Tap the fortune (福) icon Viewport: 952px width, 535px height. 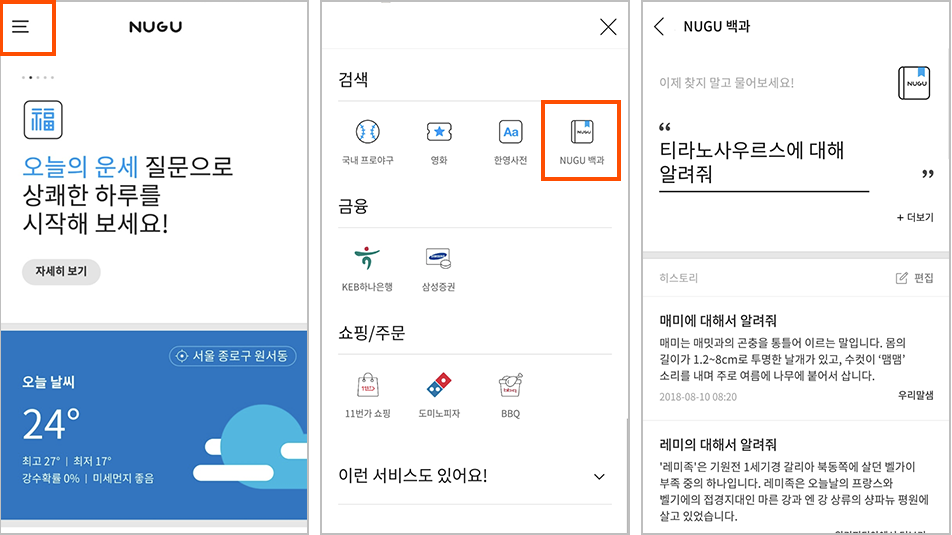point(43,120)
